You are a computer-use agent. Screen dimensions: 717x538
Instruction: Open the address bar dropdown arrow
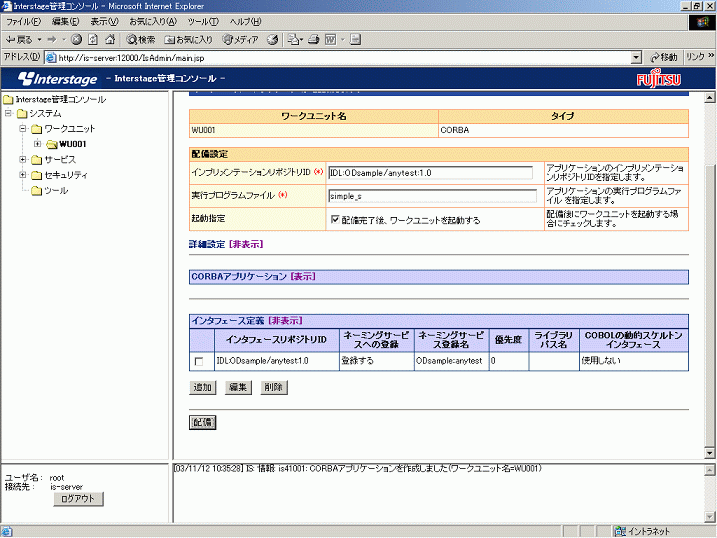636,58
